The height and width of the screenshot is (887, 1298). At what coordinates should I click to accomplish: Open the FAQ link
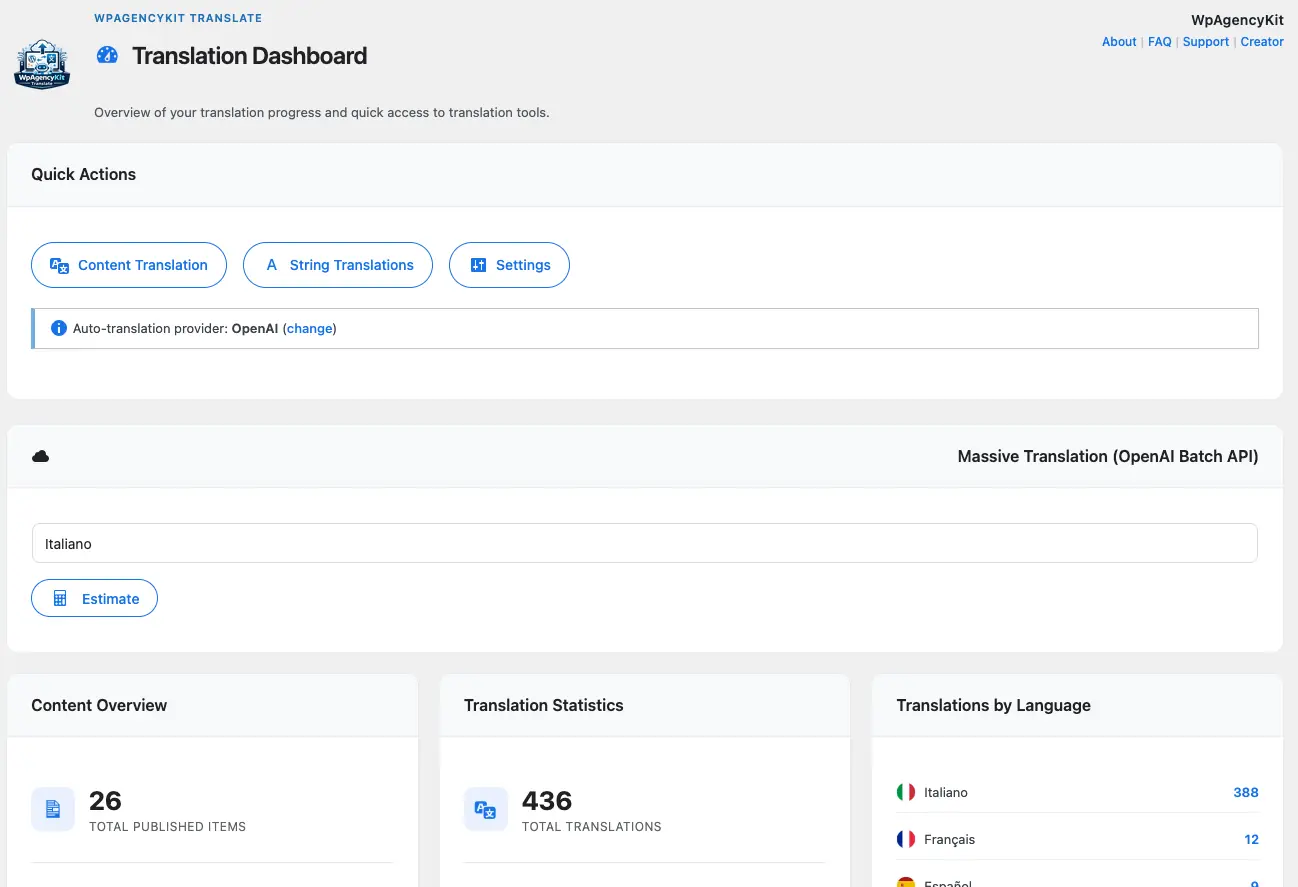1160,42
